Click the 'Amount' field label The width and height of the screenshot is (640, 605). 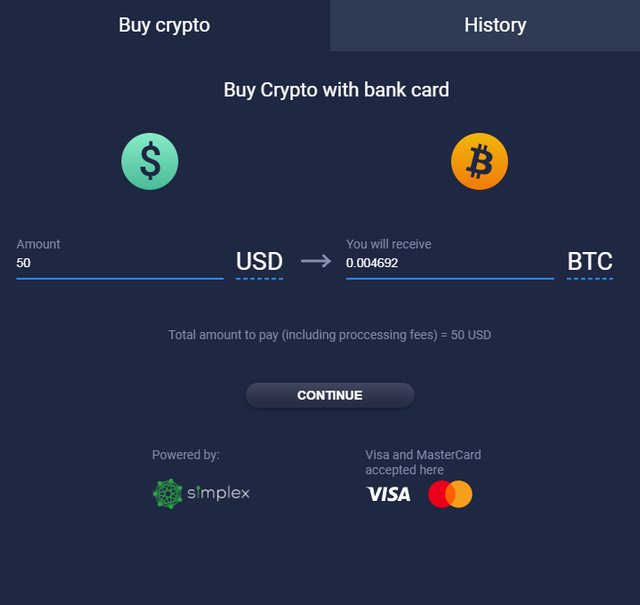[x=38, y=244]
